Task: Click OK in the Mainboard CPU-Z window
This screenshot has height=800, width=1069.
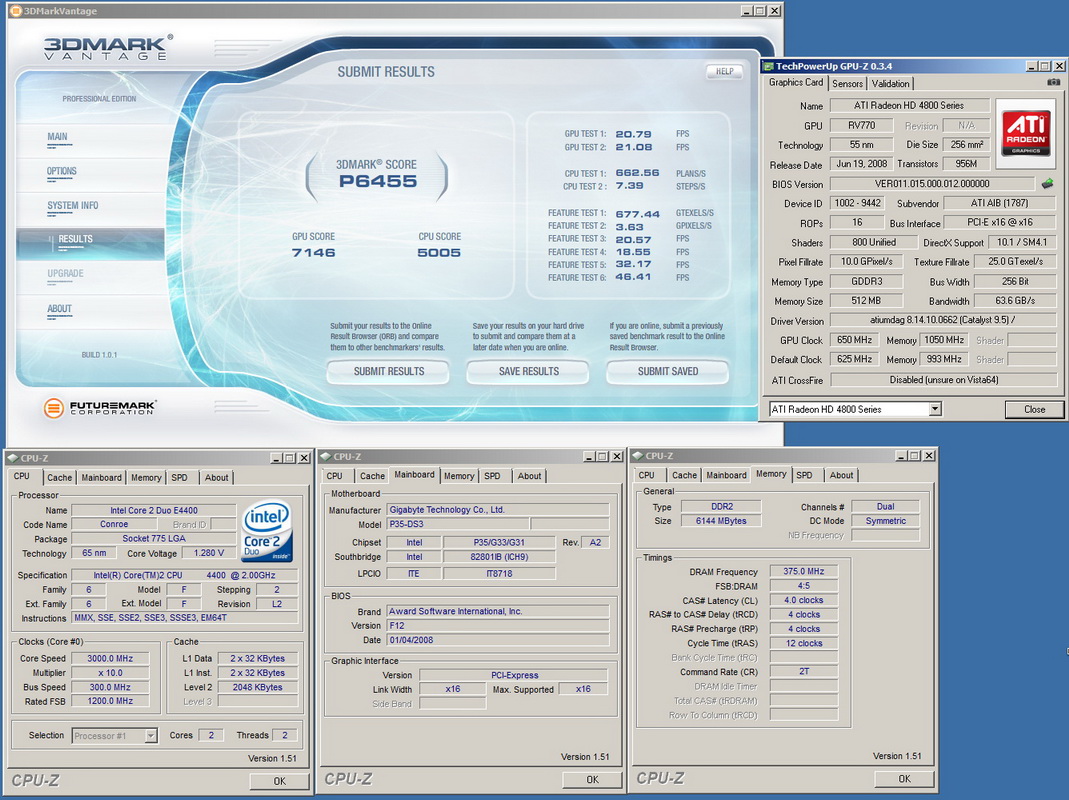Action: [592, 779]
